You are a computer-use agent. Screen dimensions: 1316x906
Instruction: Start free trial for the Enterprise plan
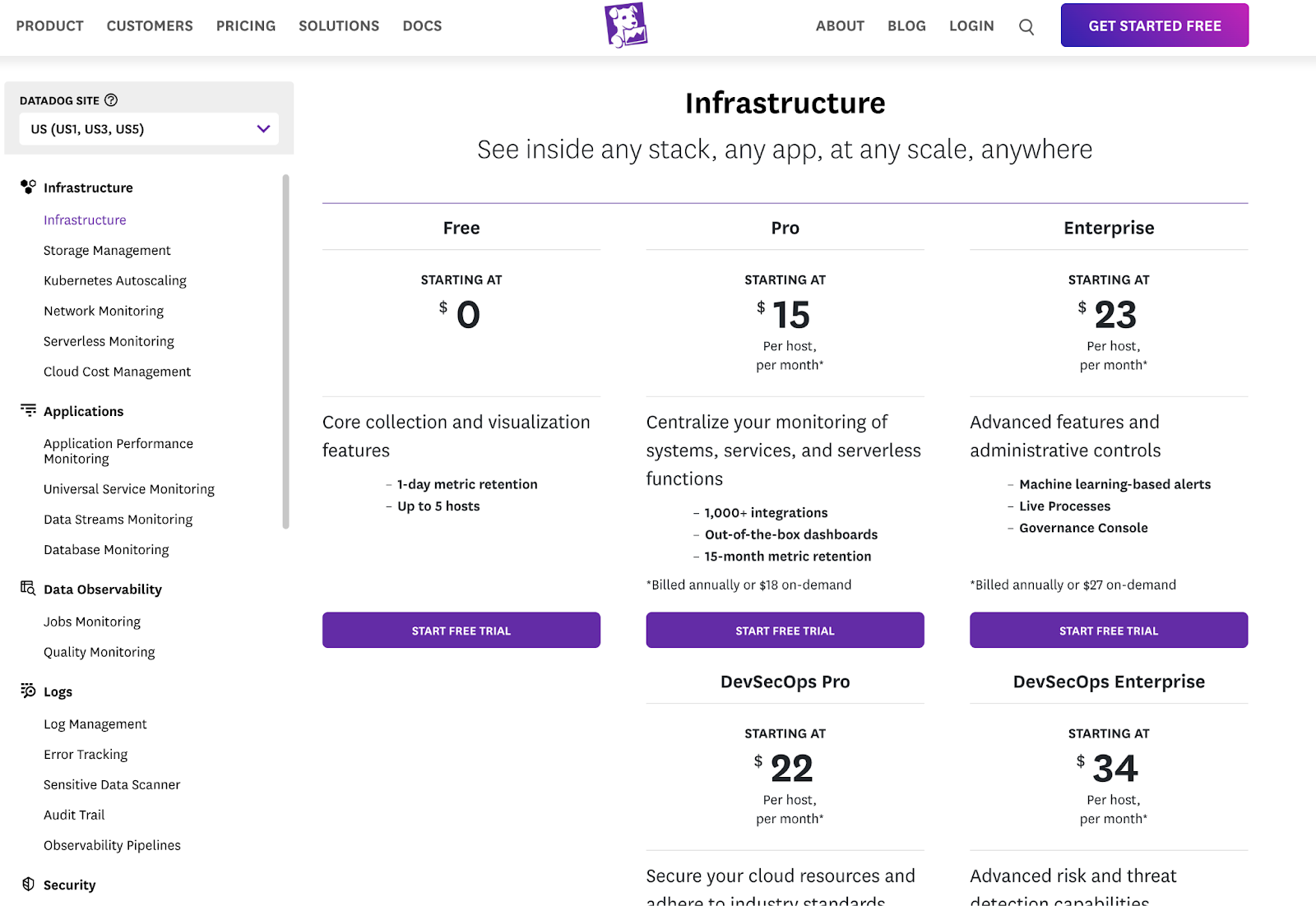click(1109, 630)
